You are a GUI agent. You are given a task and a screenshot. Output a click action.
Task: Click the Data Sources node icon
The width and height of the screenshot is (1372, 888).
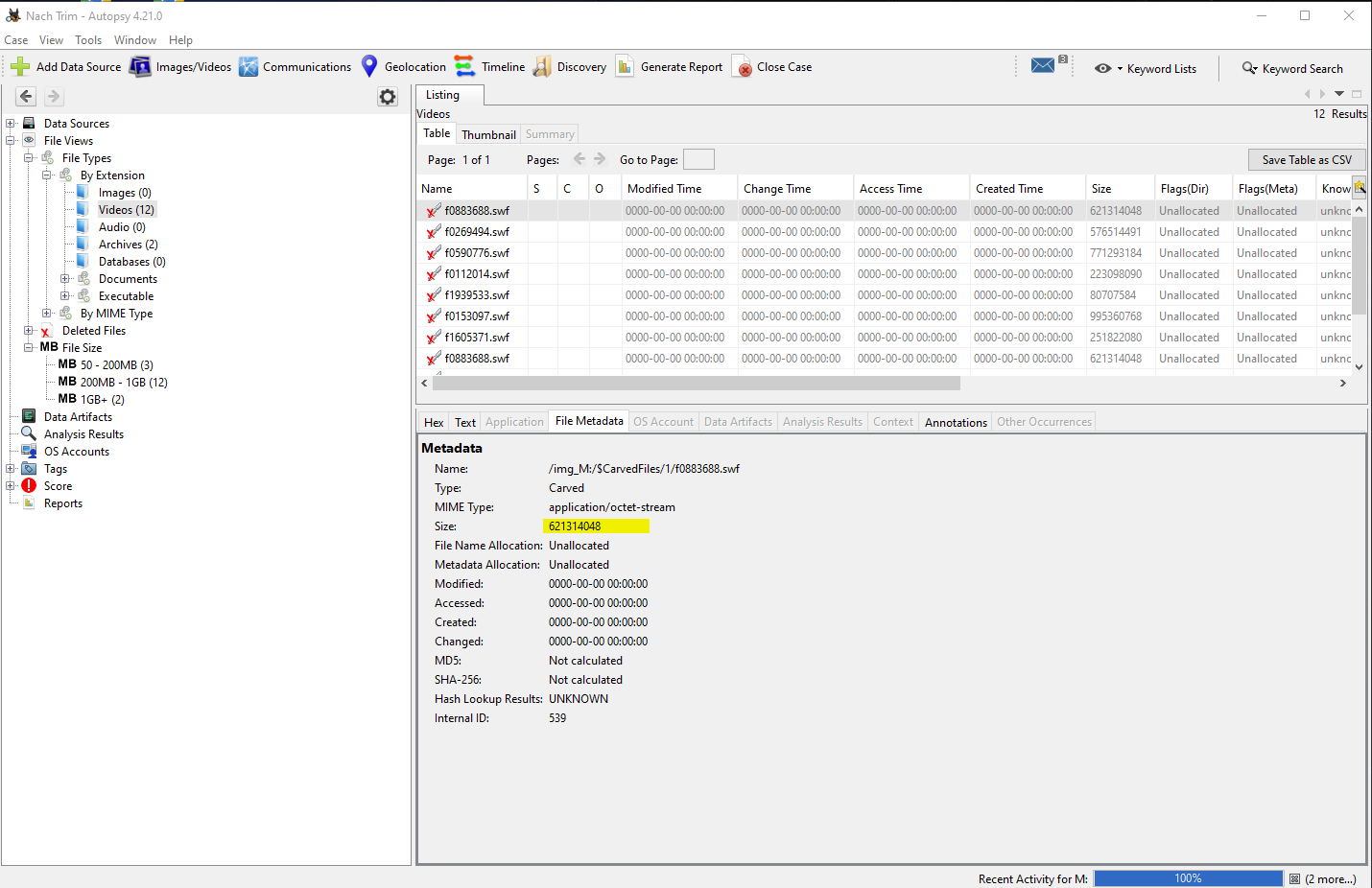pyautogui.click(x=29, y=123)
